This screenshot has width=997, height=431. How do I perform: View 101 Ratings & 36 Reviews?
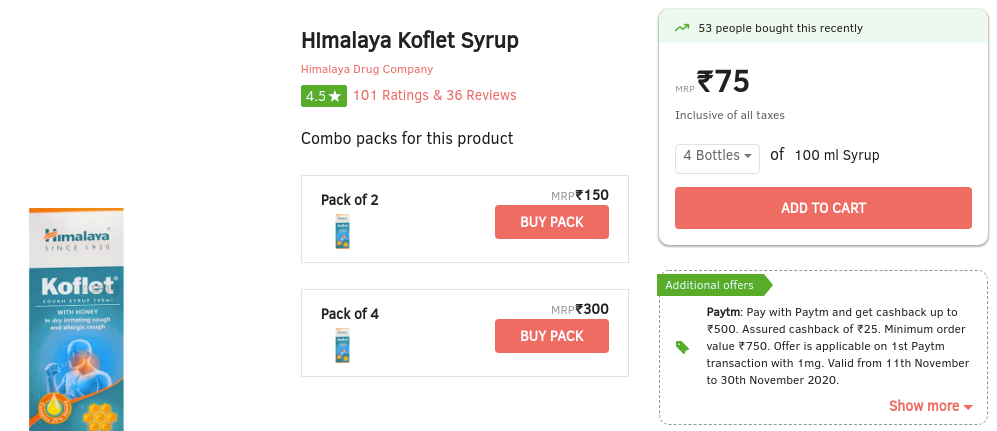tap(435, 95)
